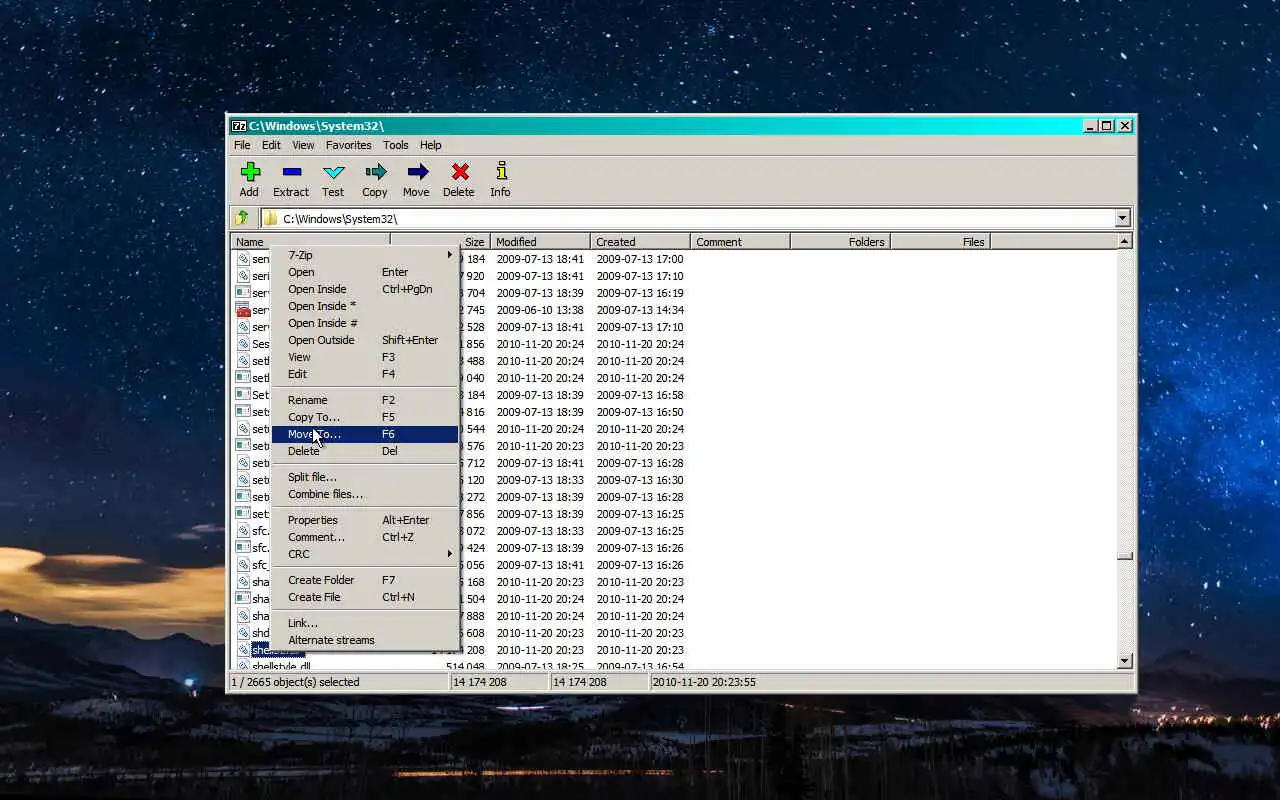The width and height of the screenshot is (1280, 800).
Task: Choose Open Inside * entry
Action: point(365,306)
